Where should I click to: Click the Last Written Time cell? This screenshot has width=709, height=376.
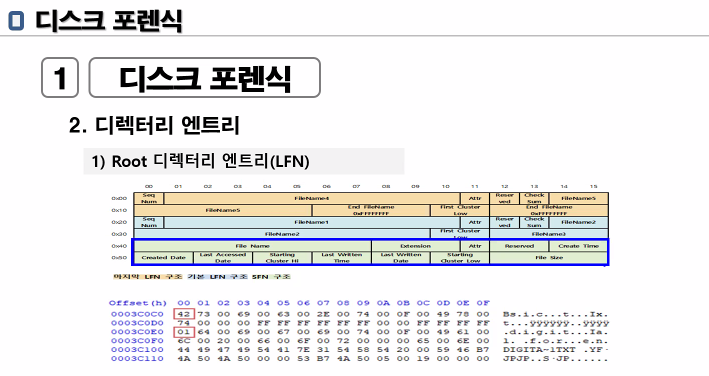point(341,258)
